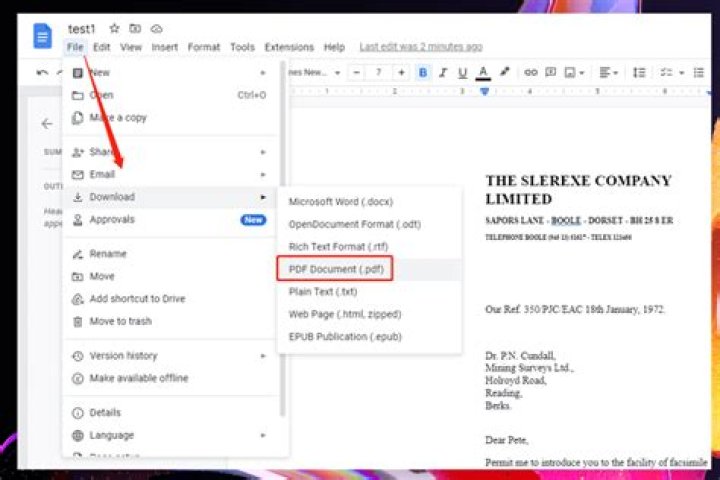Open the insert image dropdown

(574, 73)
